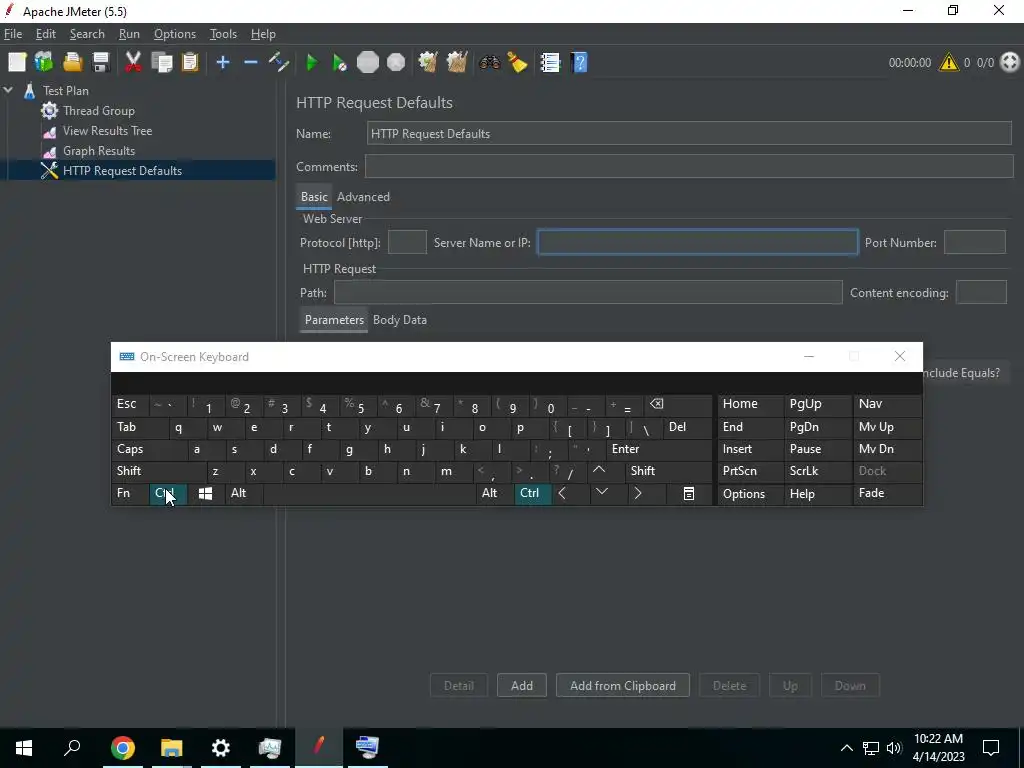Click the Add parameter button
Image resolution: width=1024 pixels, height=768 pixels.
tap(522, 686)
